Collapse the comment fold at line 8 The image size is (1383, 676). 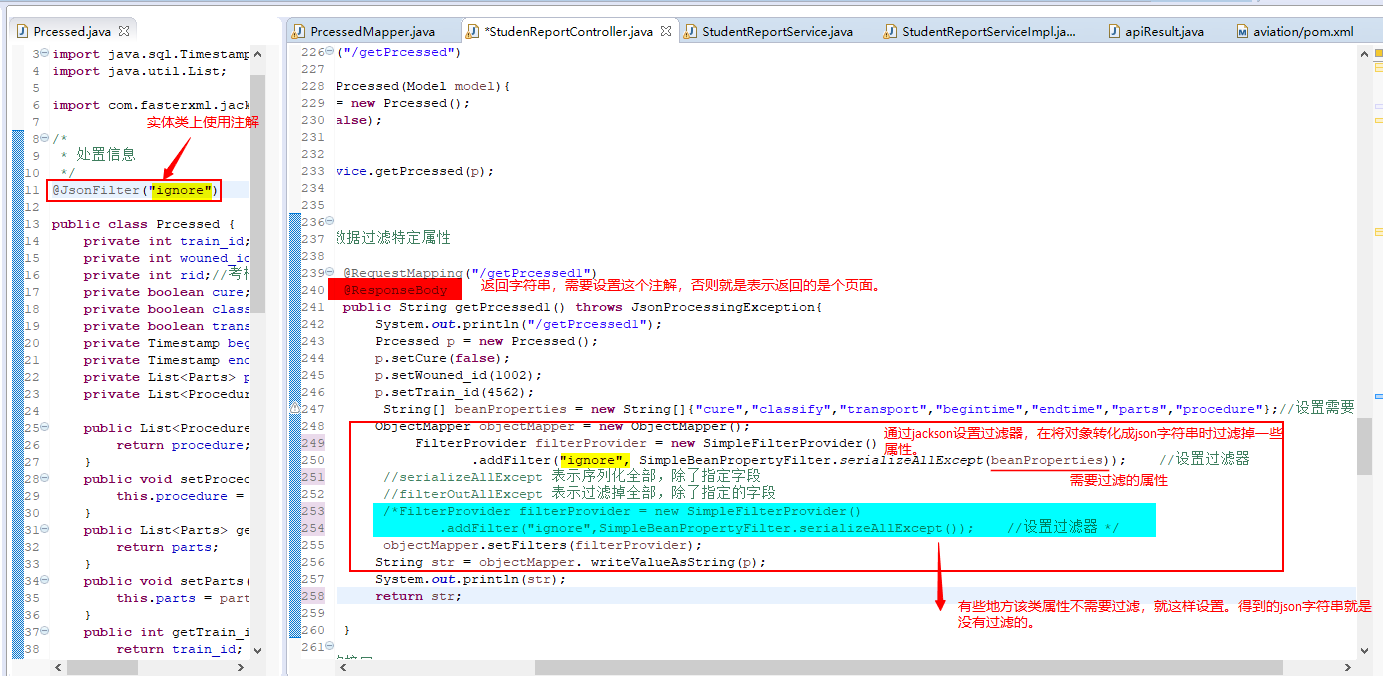[x=44, y=139]
